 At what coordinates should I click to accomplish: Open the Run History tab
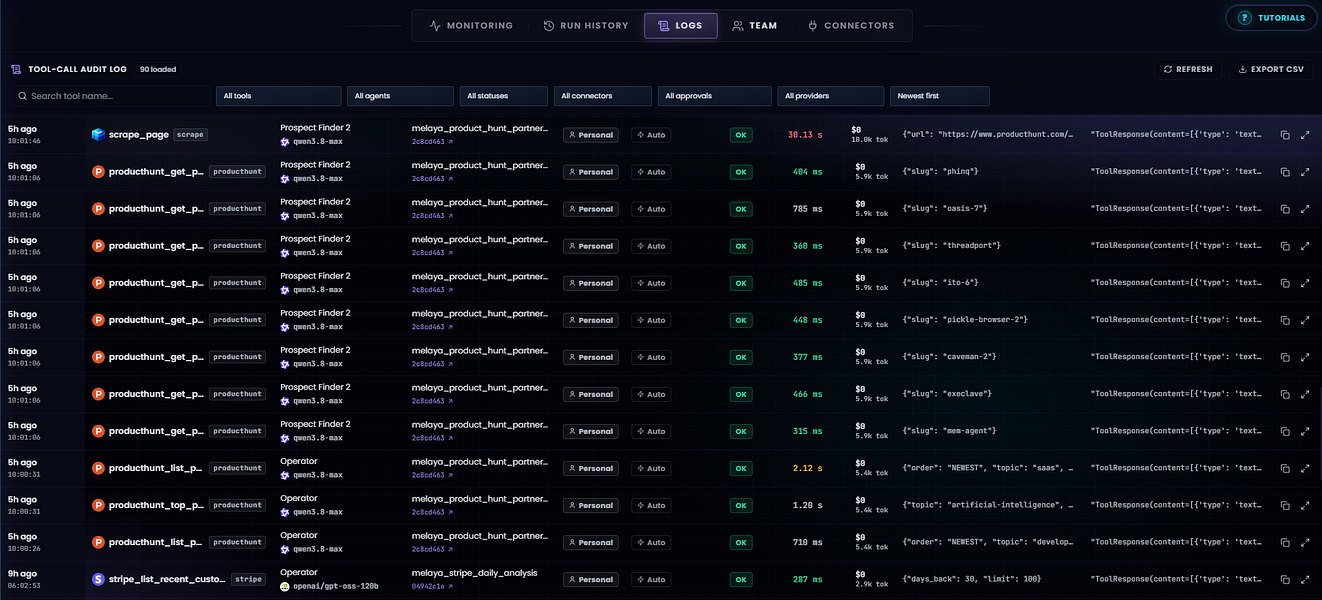click(x=586, y=26)
